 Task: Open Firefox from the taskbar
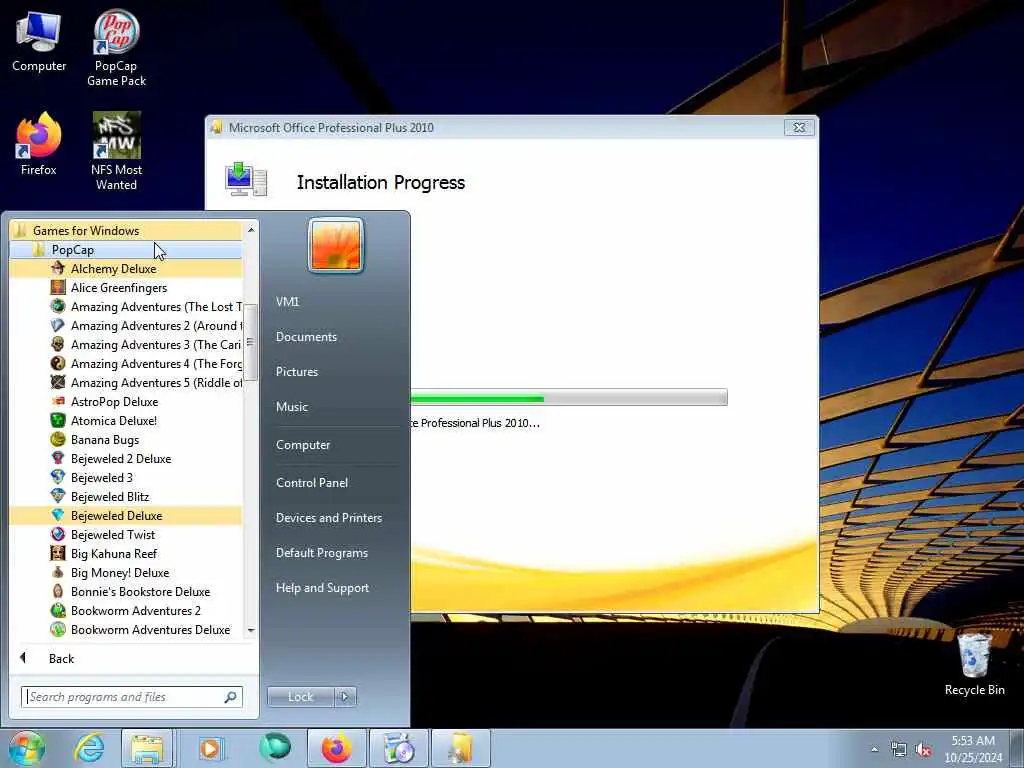point(336,748)
